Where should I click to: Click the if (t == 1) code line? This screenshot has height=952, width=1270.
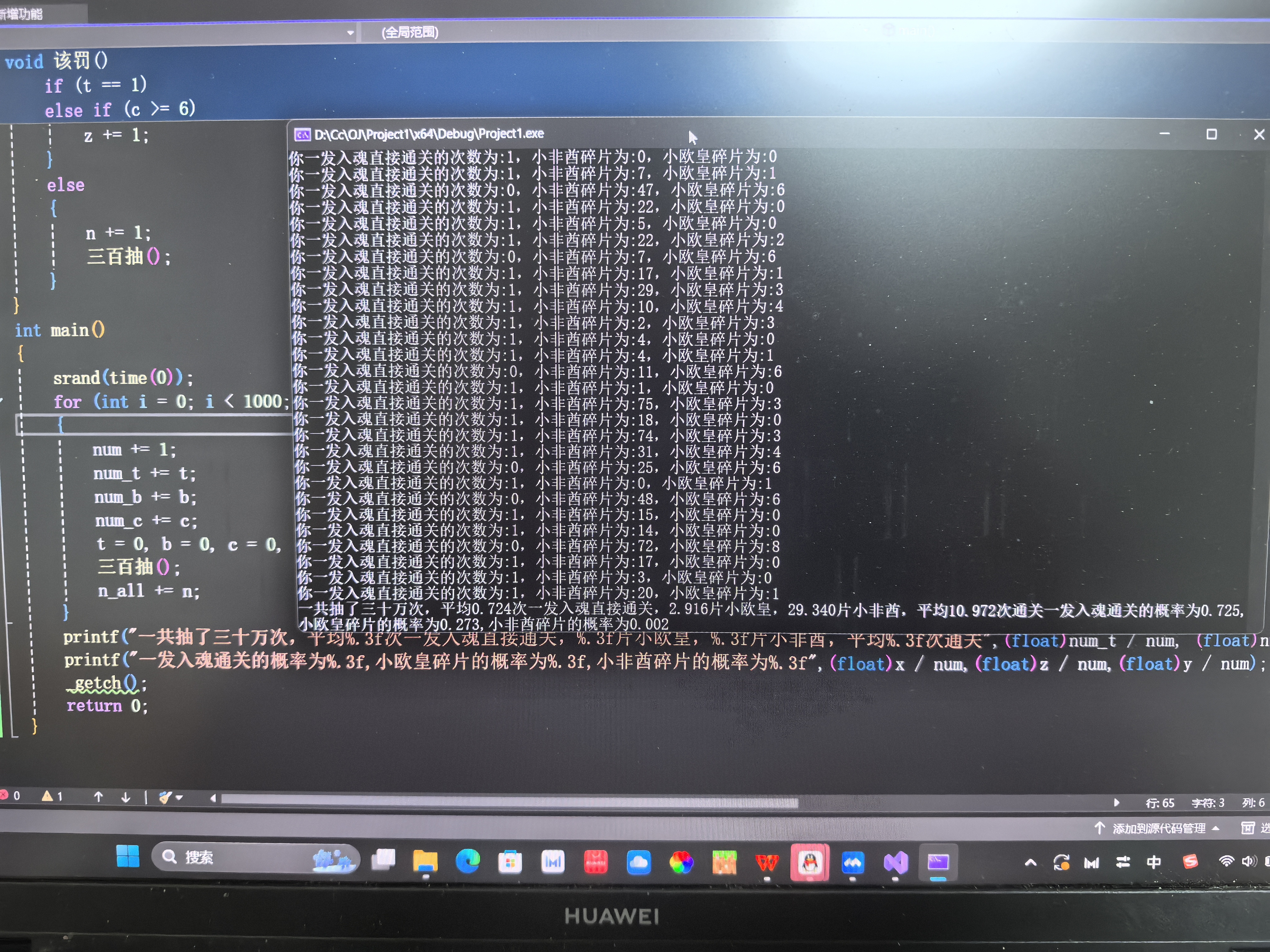click(96, 86)
